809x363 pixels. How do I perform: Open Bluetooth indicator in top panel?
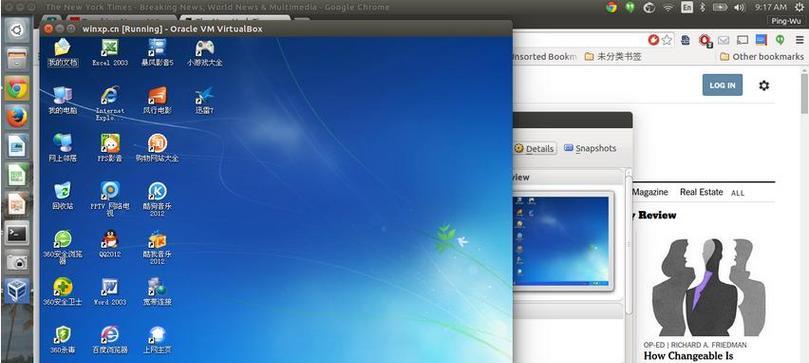pyautogui.click(x=702, y=7)
